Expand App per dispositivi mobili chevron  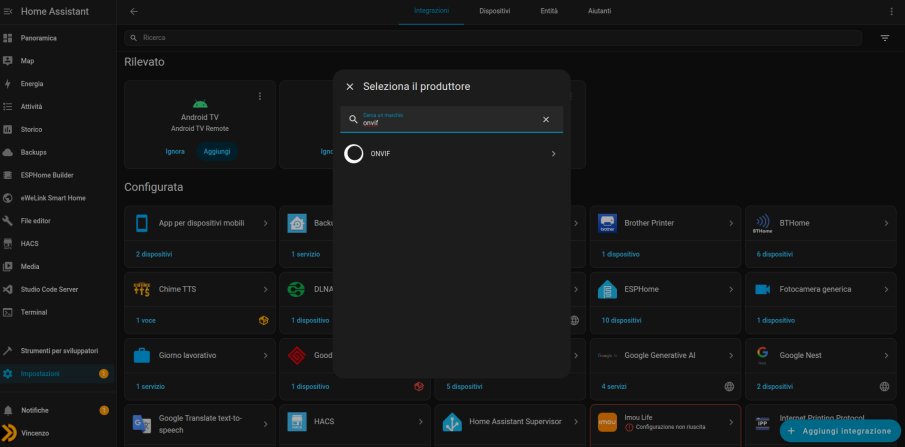pos(265,223)
